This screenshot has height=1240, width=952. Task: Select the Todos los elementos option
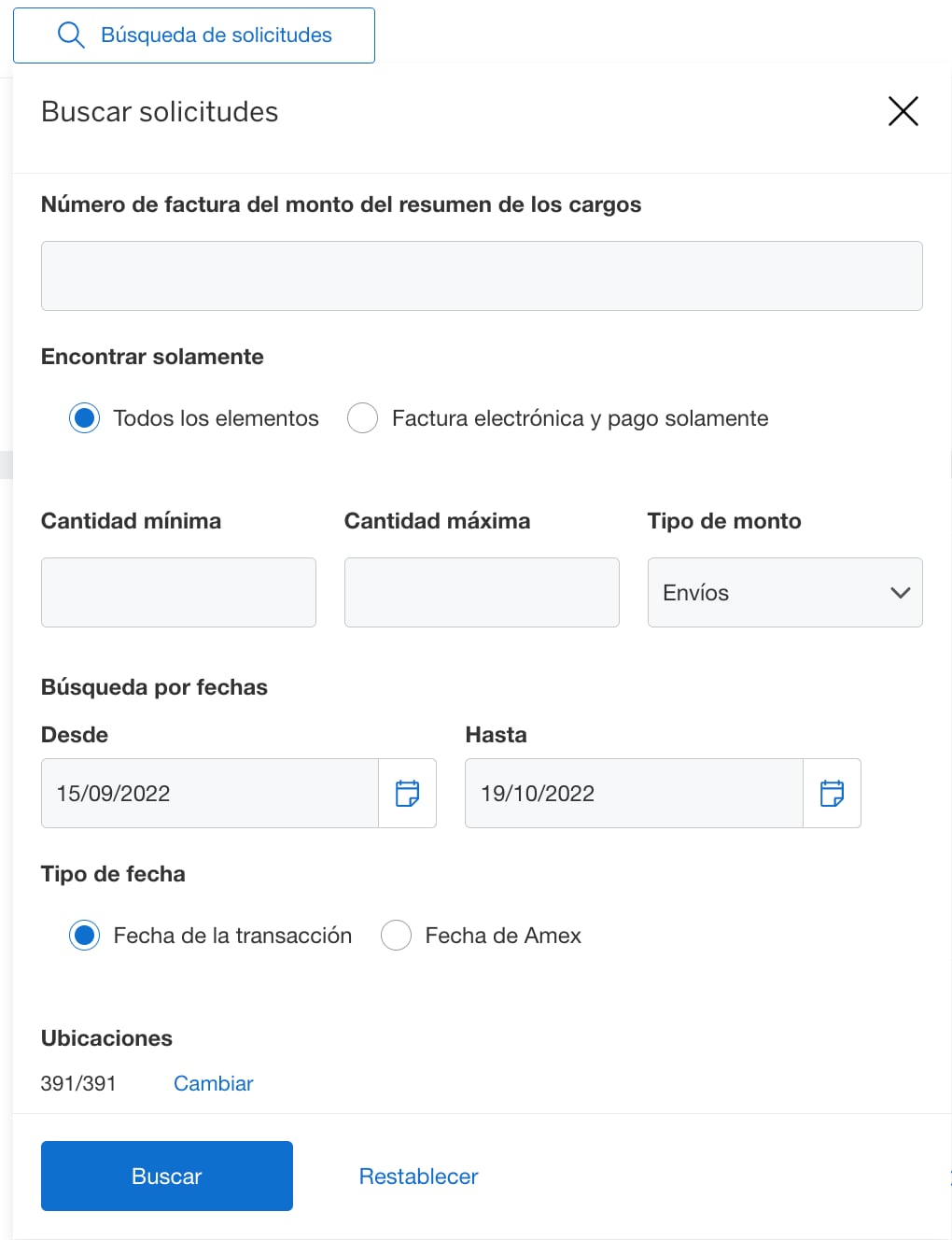pyautogui.click(x=84, y=417)
